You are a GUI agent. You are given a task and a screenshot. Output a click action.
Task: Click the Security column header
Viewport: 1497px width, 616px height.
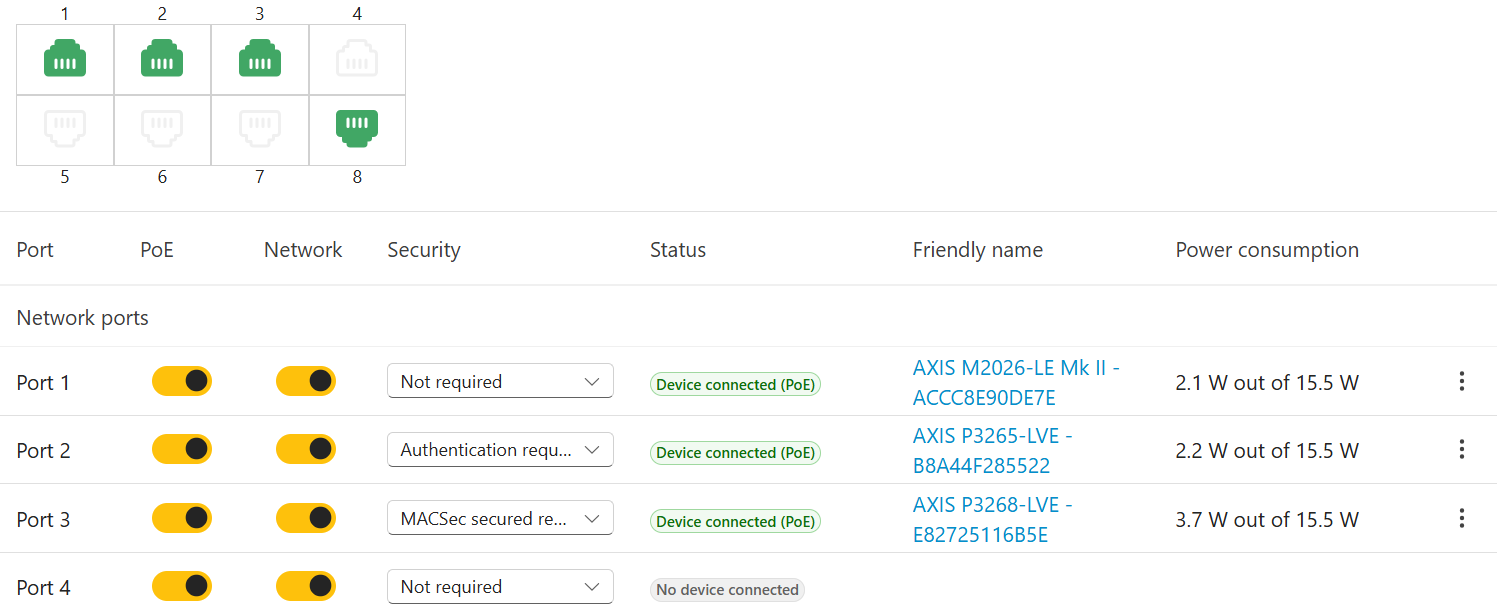(x=424, y=250)
